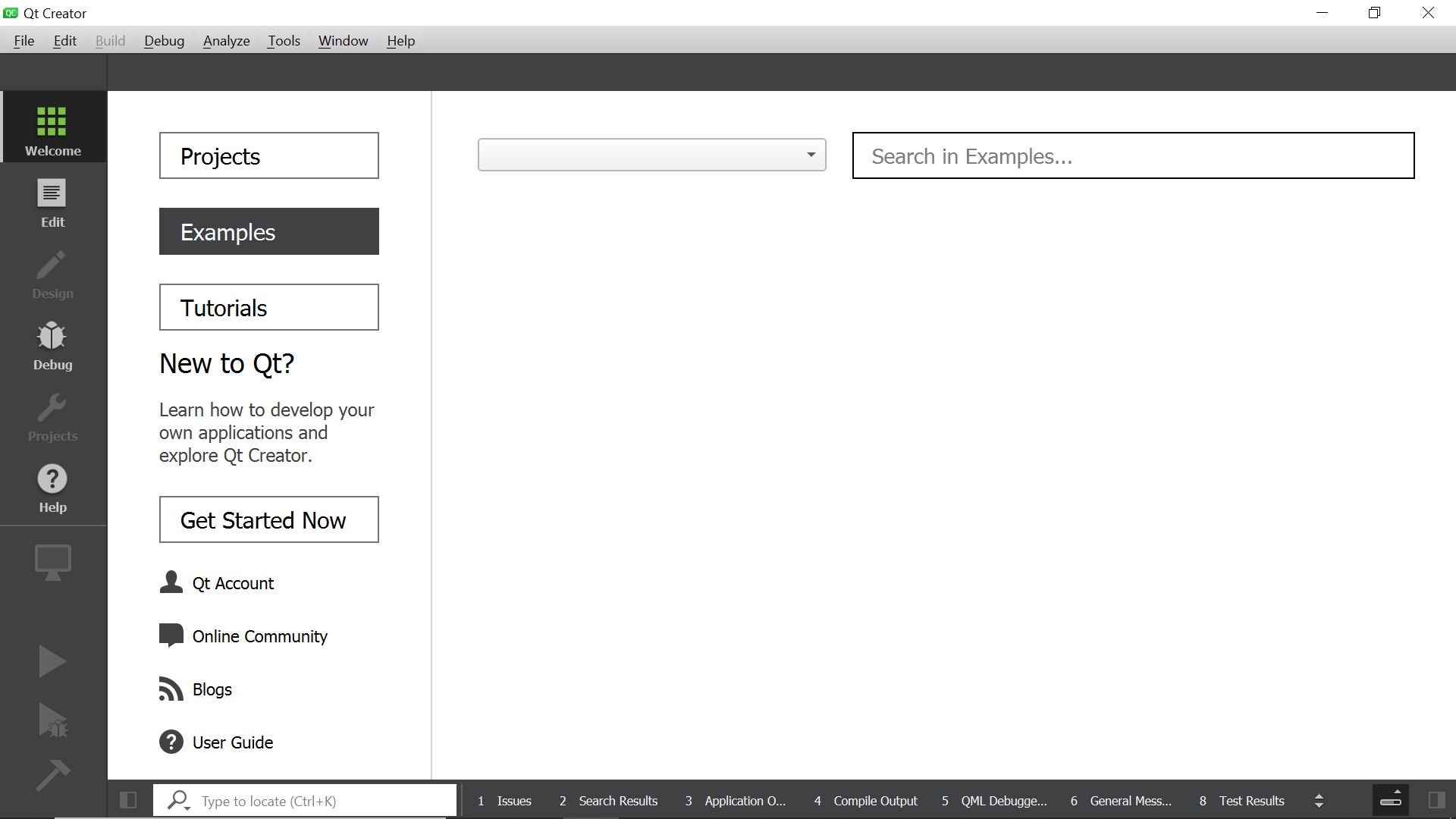Click the green Run play icon
This screenshot has width=1456, height=819.
point(52,661)
